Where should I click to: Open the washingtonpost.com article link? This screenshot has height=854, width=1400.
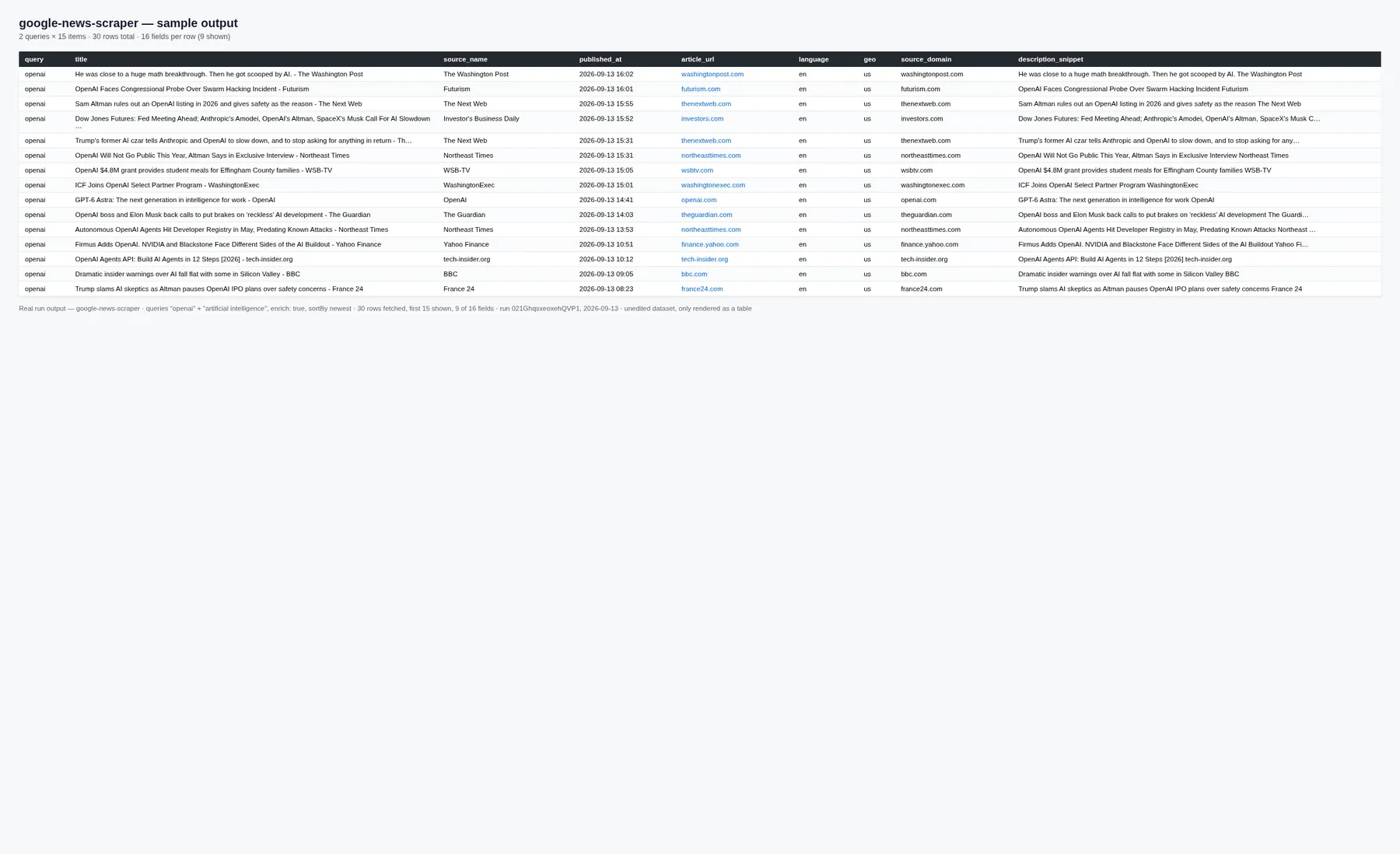pos(712,74)
